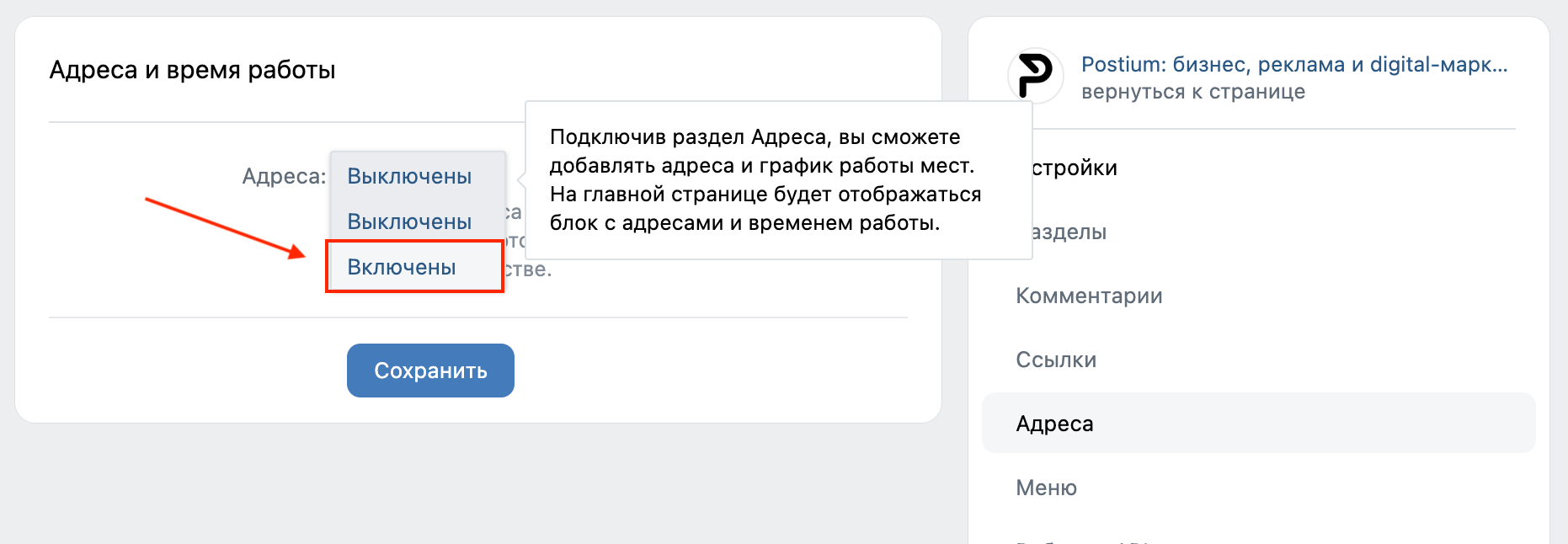Collapse the Адреса dropdown via top 'Выключены'
Viewport: 1568px width, 544px height.
tap(409, 176)
